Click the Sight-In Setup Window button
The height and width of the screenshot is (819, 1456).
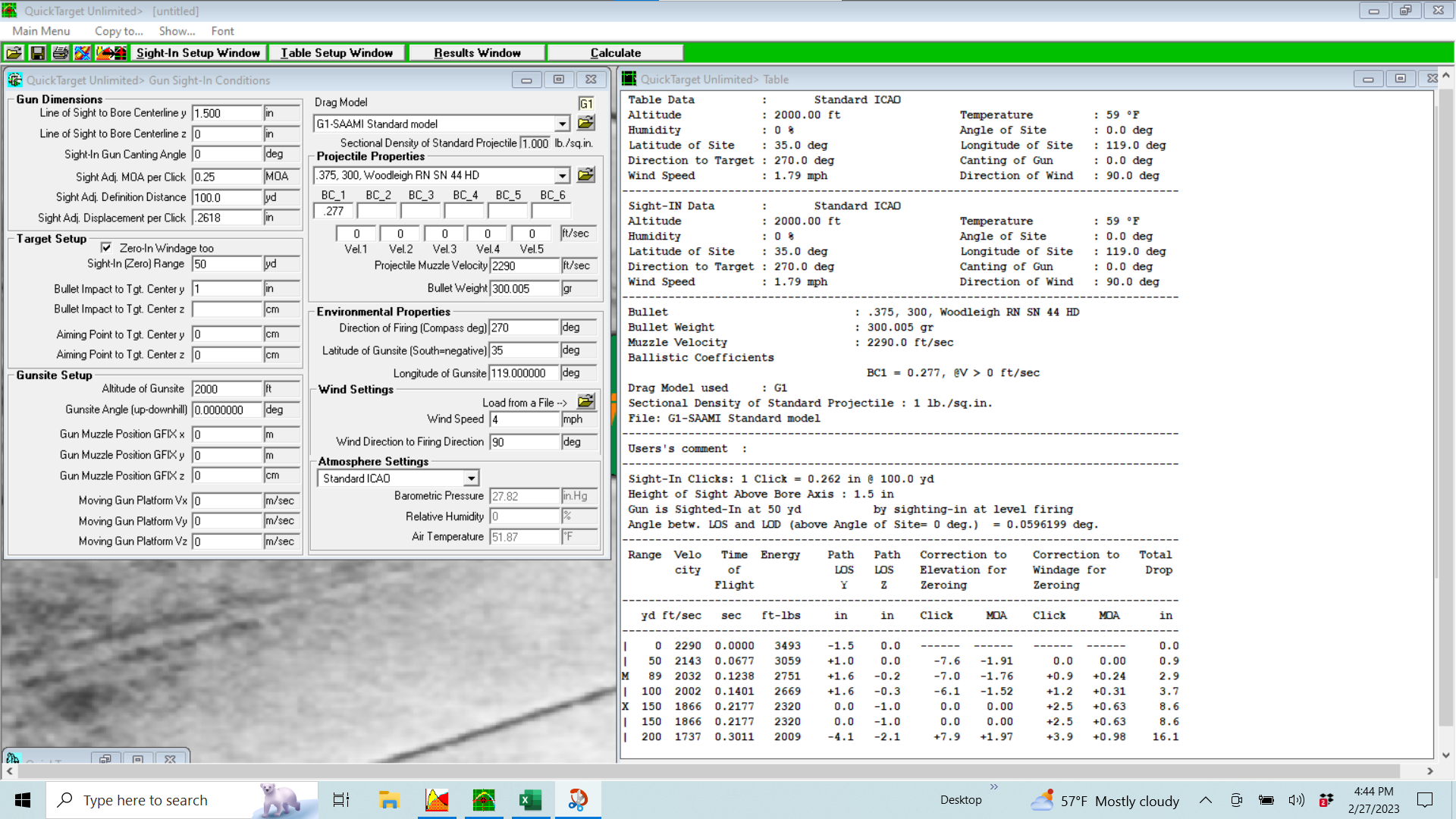pyautogui.click(x=198, y=53)
